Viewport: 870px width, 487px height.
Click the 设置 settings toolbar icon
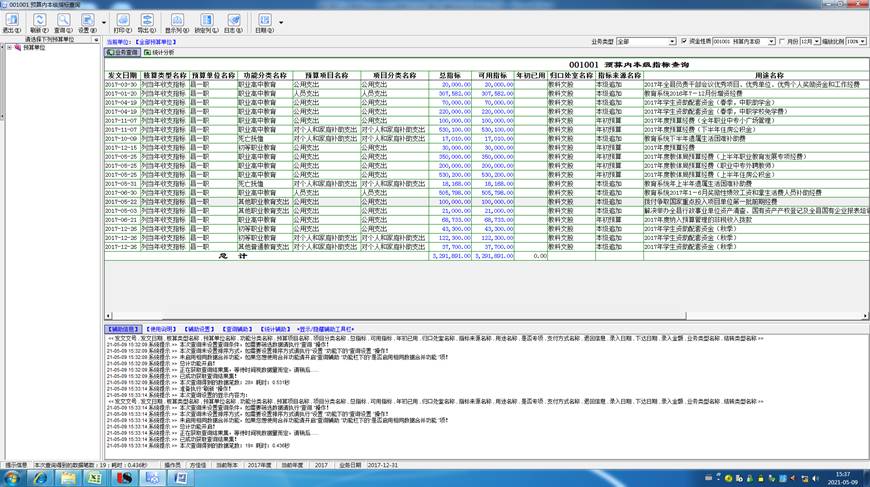(x=87, y=23)
